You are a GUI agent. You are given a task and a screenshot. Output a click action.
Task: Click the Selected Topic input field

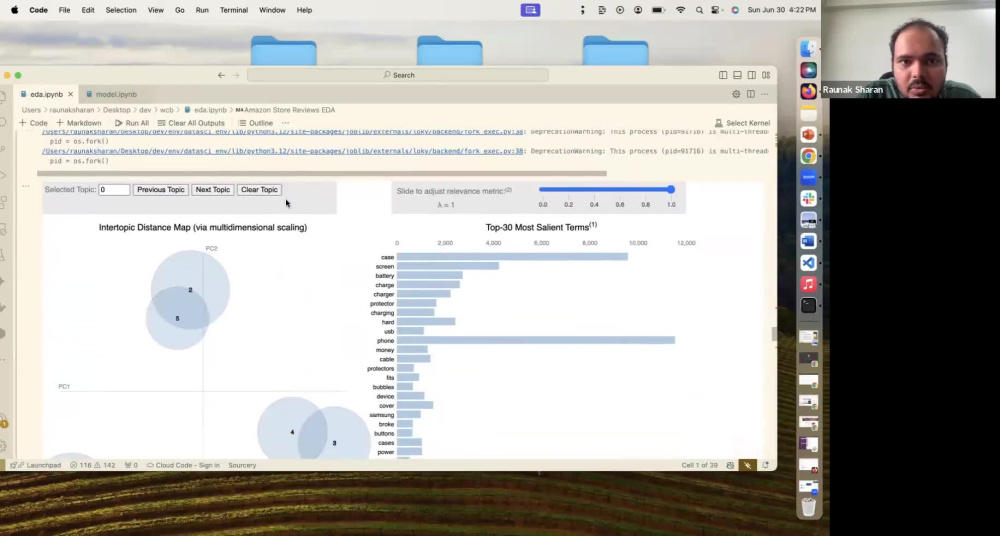click(114, 190)
